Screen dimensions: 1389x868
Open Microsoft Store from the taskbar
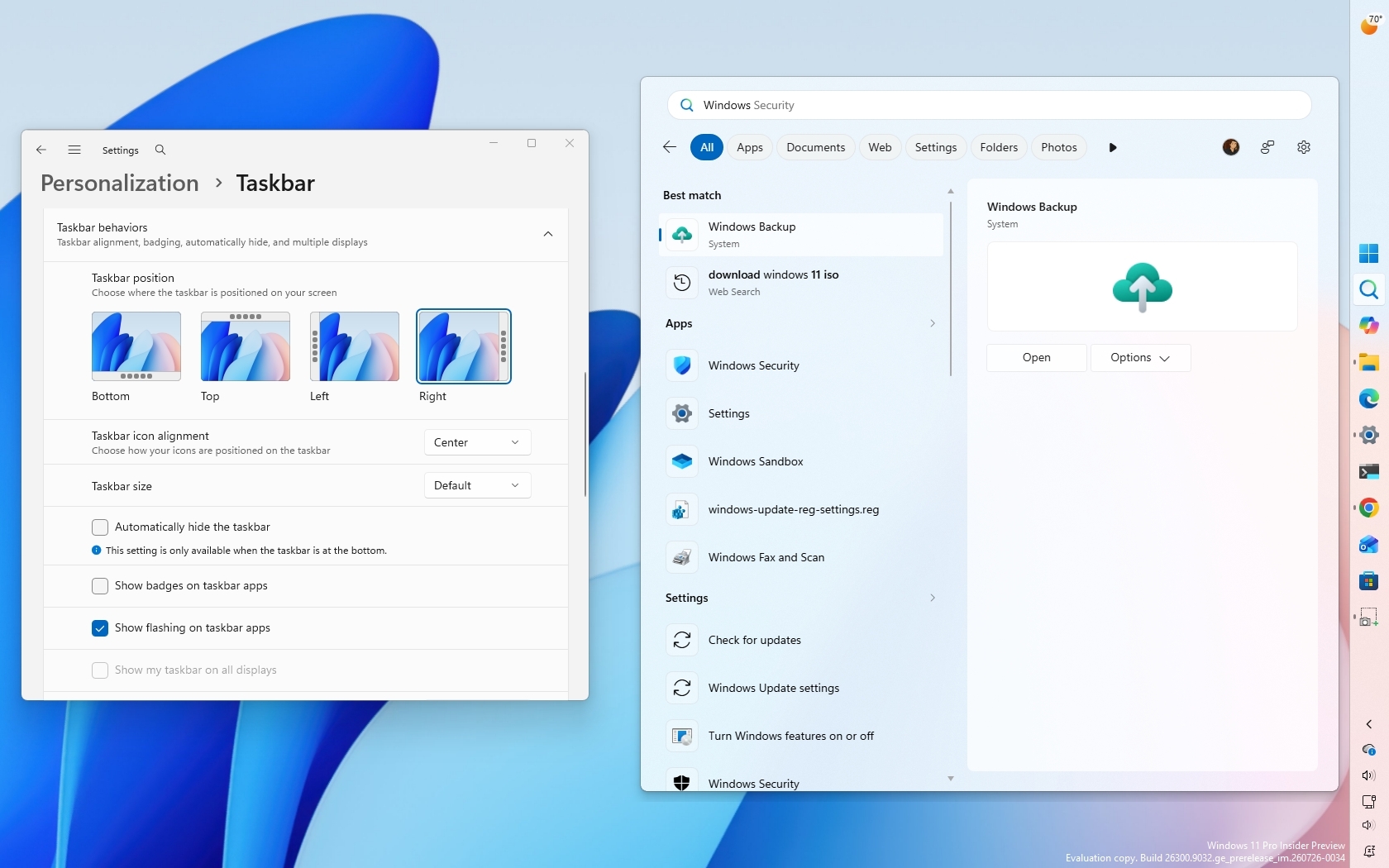click(x=1369, y=581)
